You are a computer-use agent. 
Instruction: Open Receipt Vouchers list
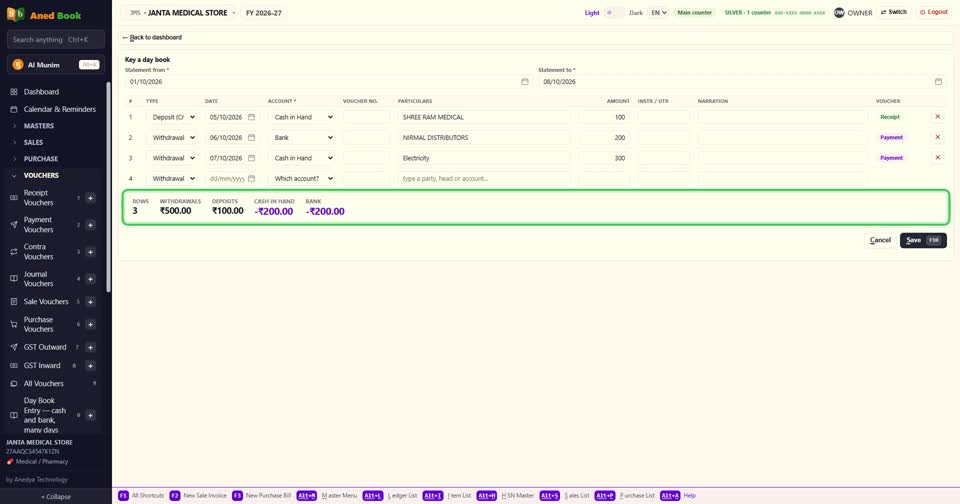39,198
